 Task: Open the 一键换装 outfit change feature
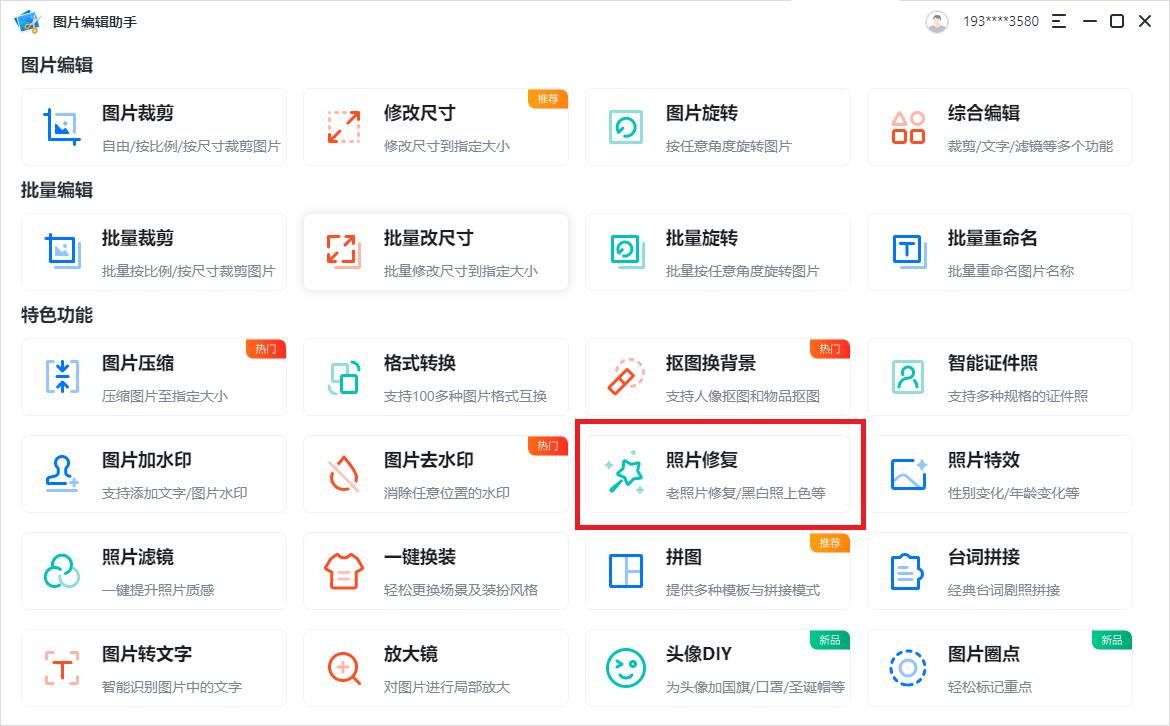point(436,570)
